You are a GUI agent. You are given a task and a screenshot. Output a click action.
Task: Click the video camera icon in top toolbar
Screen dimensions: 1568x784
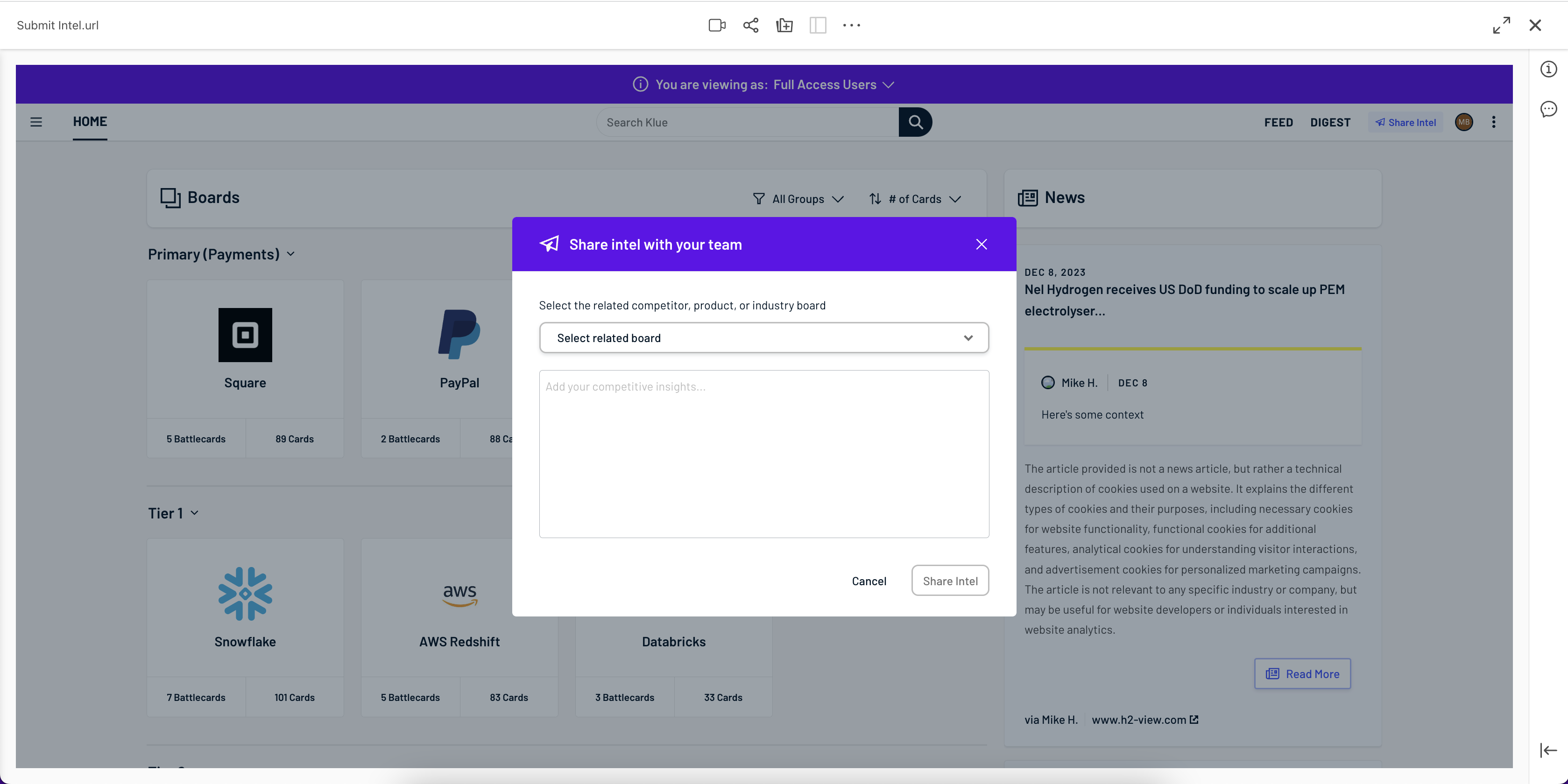coord(716,25)
